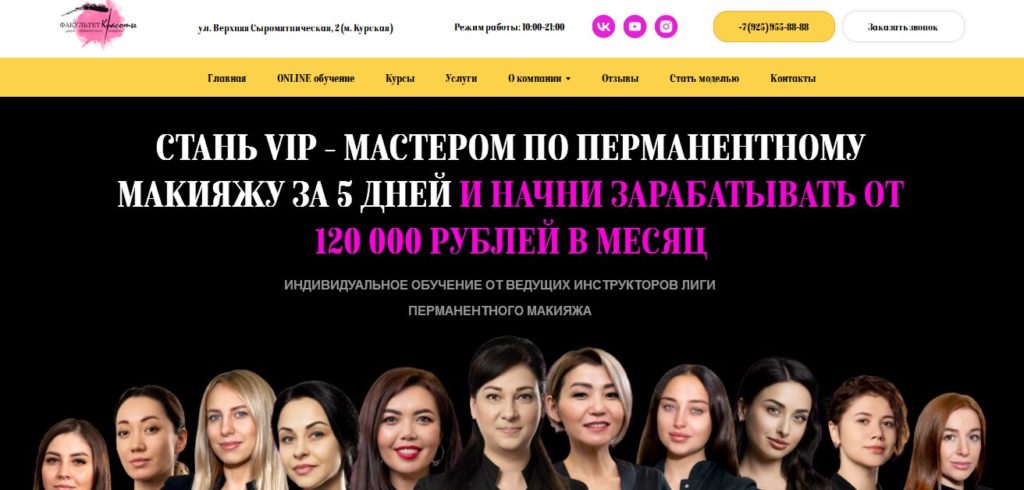Open the Курсы menu item
The image size is (1024, 490).
[x=400, y=78]
